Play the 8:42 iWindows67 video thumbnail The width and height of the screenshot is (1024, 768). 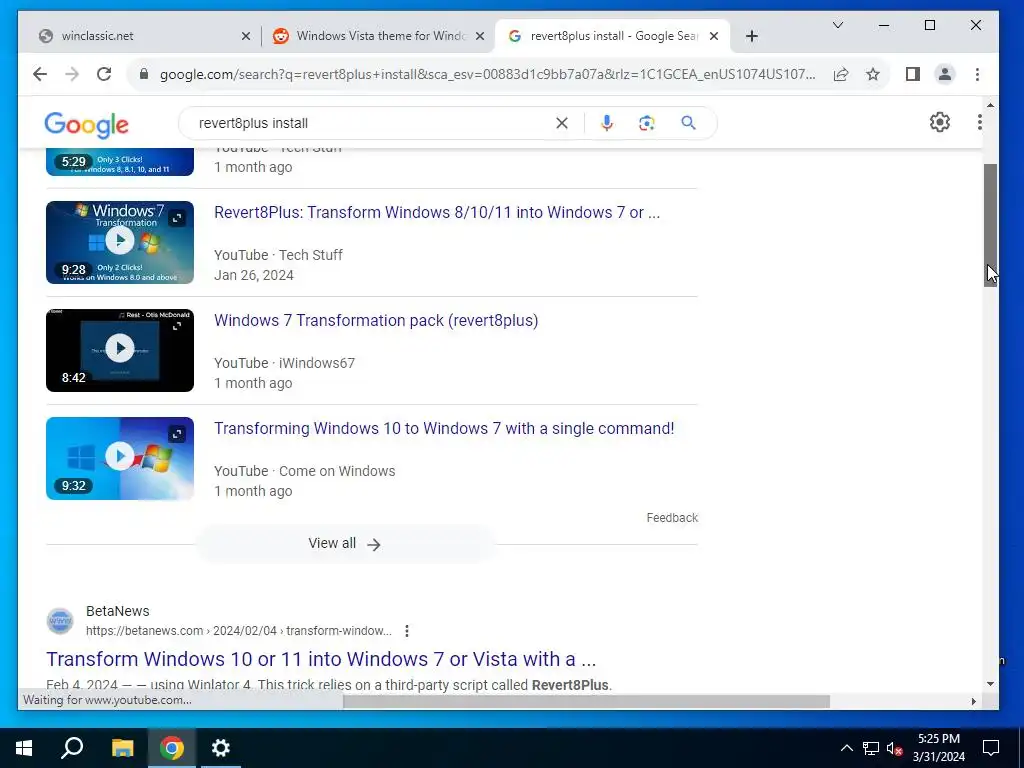tap(120, 350)
